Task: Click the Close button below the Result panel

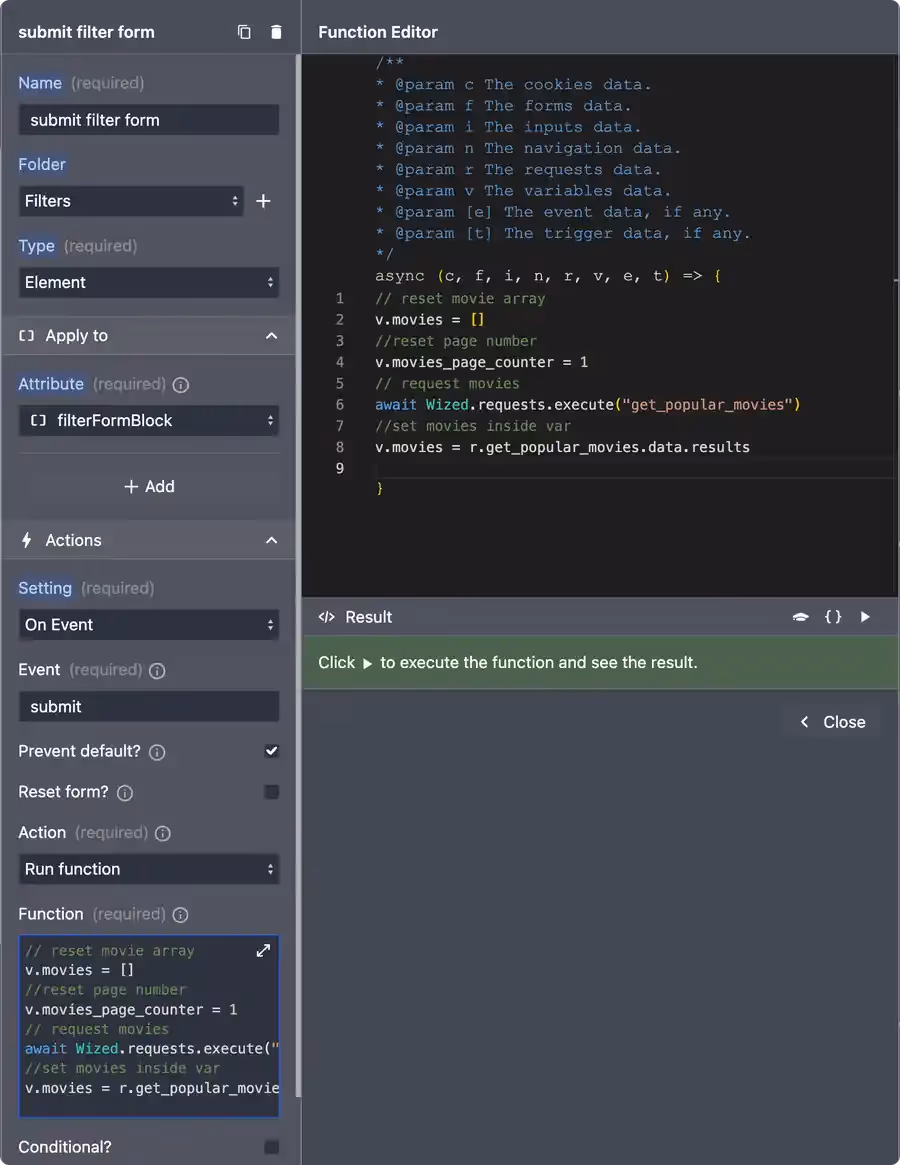Action: pyautogui.click(x=831, y=721)
